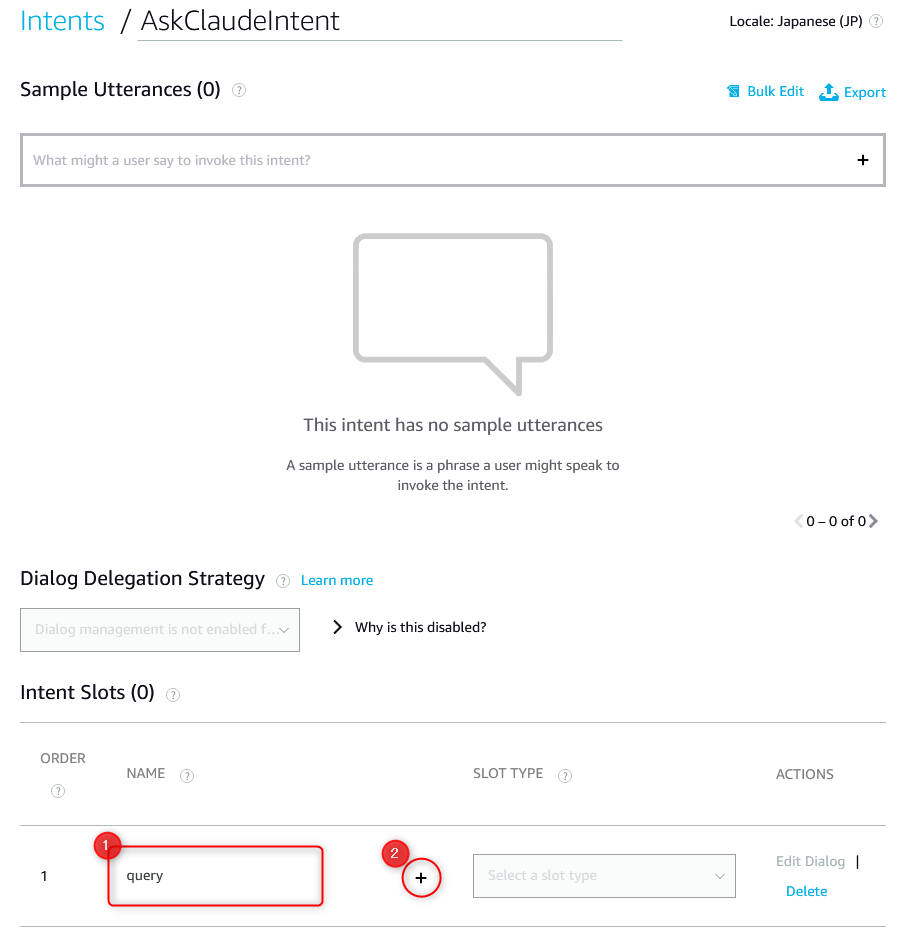Delete the query intent slot
Screen dimensions: 902x930
(x=806, y=891)
